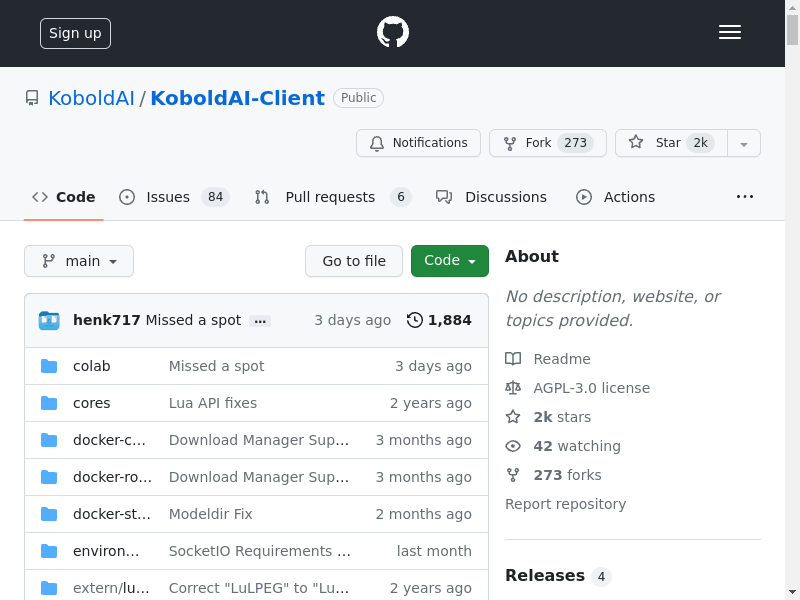Click the eye icon beside 42 watching
Image resolution: width=800 pixels, height=600 pixels.
tap(513, 446)
